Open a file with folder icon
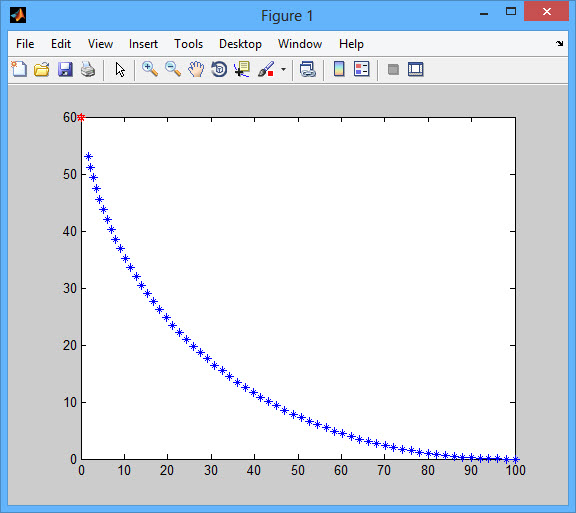 42,69
